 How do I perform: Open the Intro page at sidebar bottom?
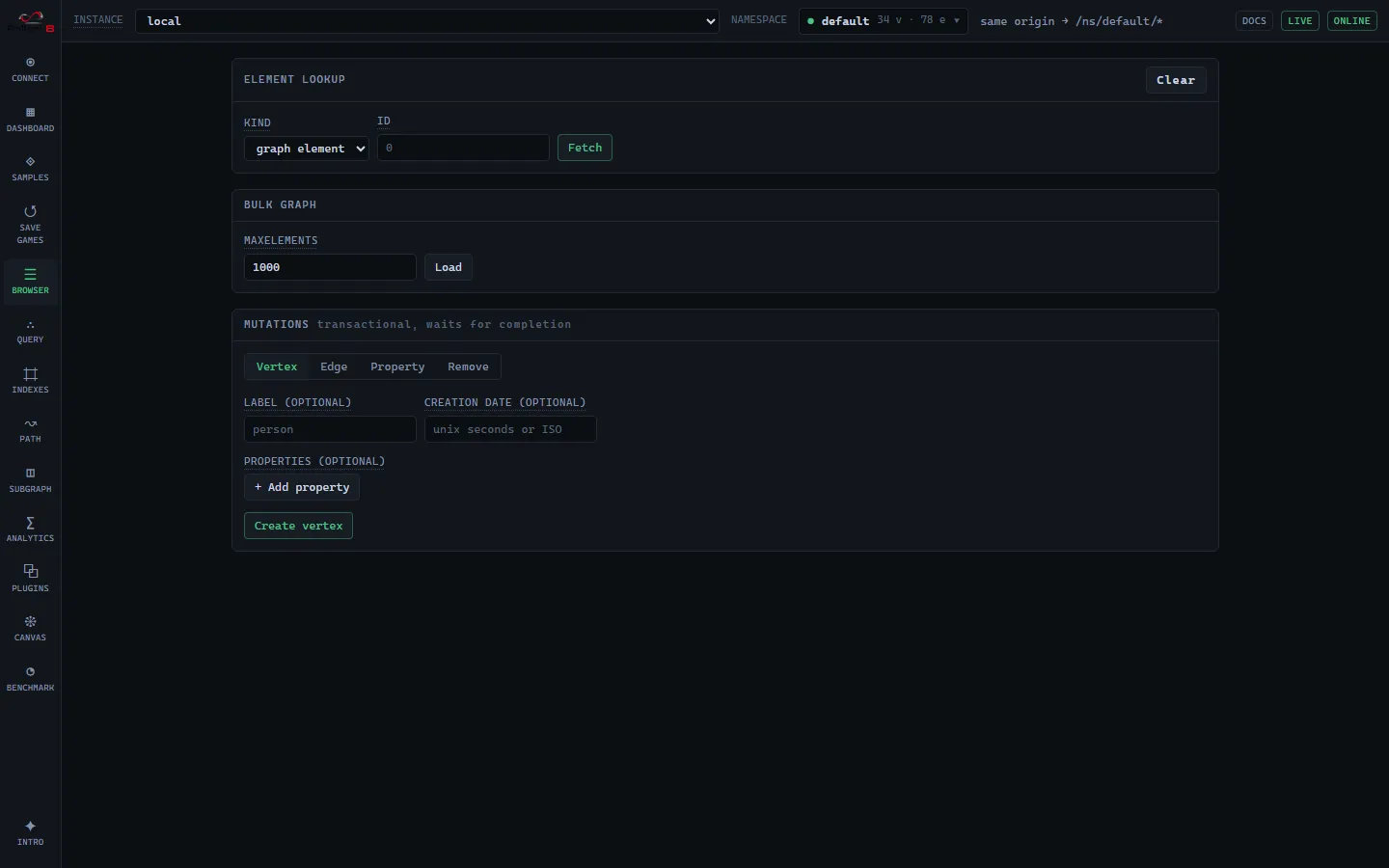(x=30, y=833)
